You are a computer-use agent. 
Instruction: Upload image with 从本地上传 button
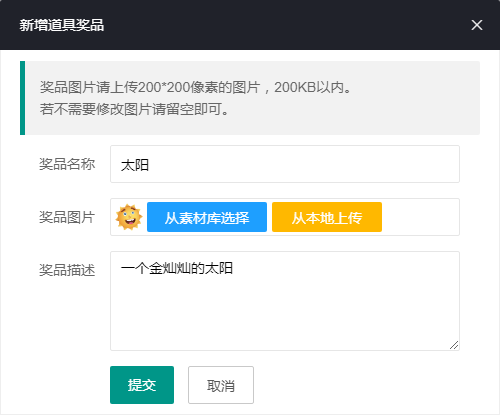[x=327, y=217]
